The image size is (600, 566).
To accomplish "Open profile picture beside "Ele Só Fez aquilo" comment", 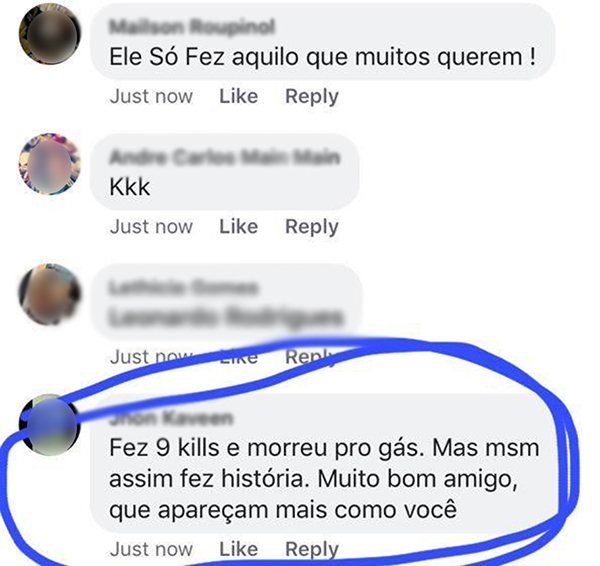I will point(50,34).
